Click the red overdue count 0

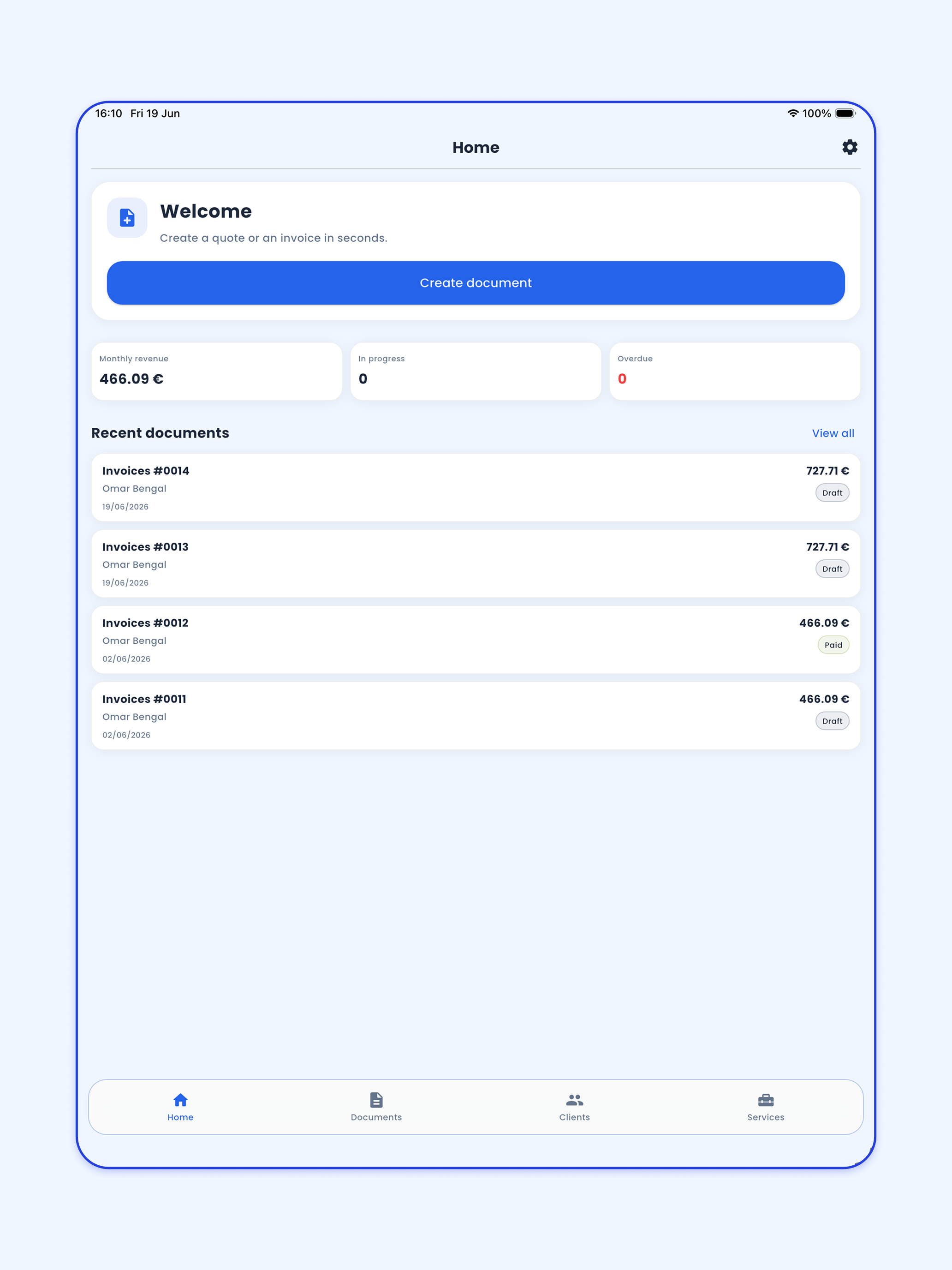pos(622,379)
